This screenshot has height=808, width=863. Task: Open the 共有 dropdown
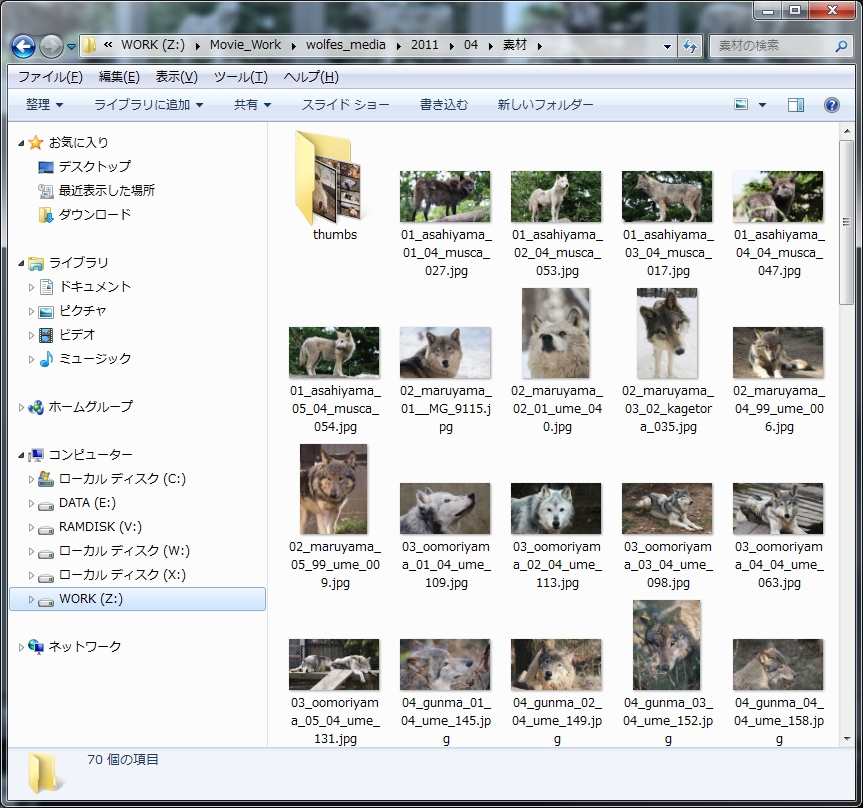(252, 105)
